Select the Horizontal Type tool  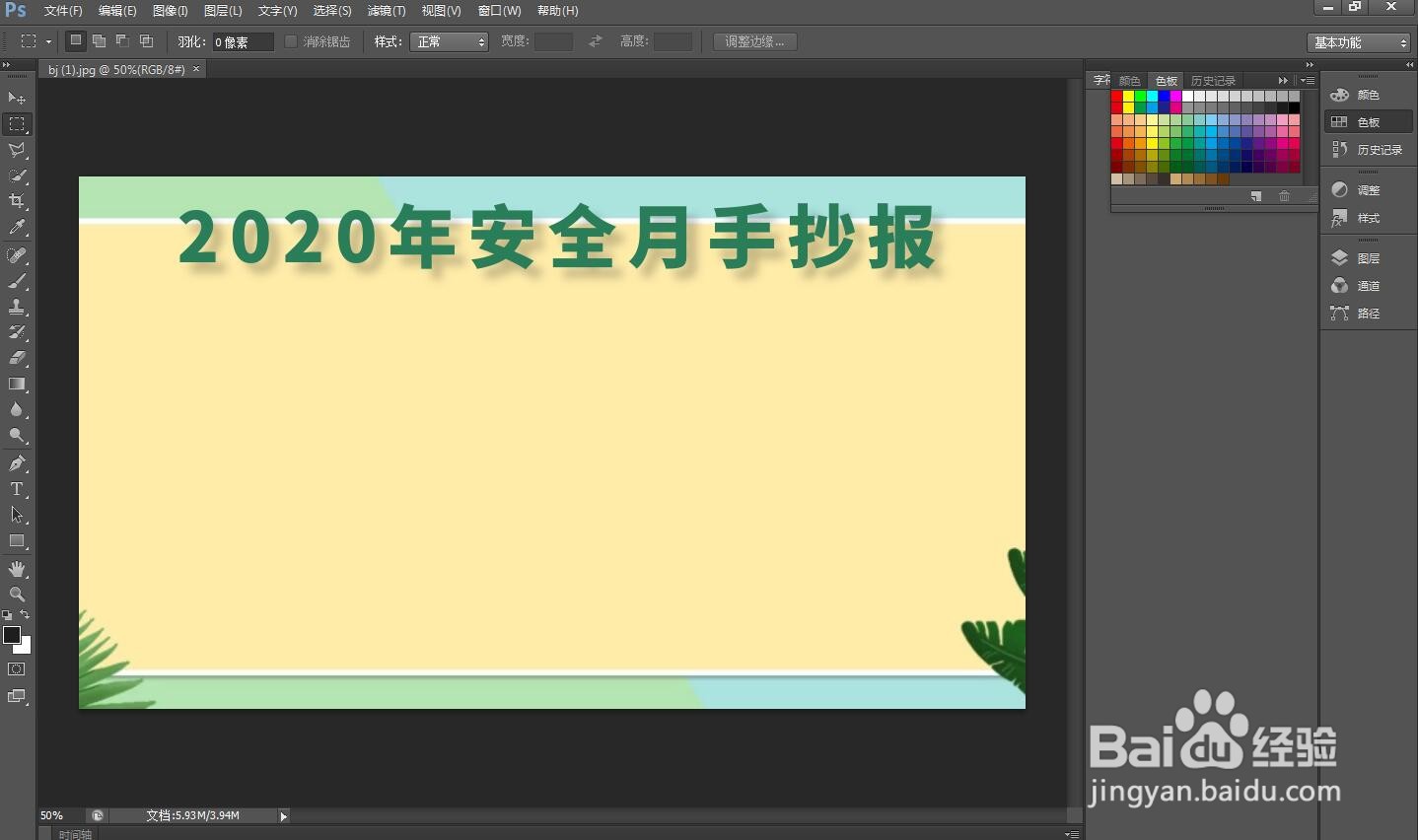[16, 488]
